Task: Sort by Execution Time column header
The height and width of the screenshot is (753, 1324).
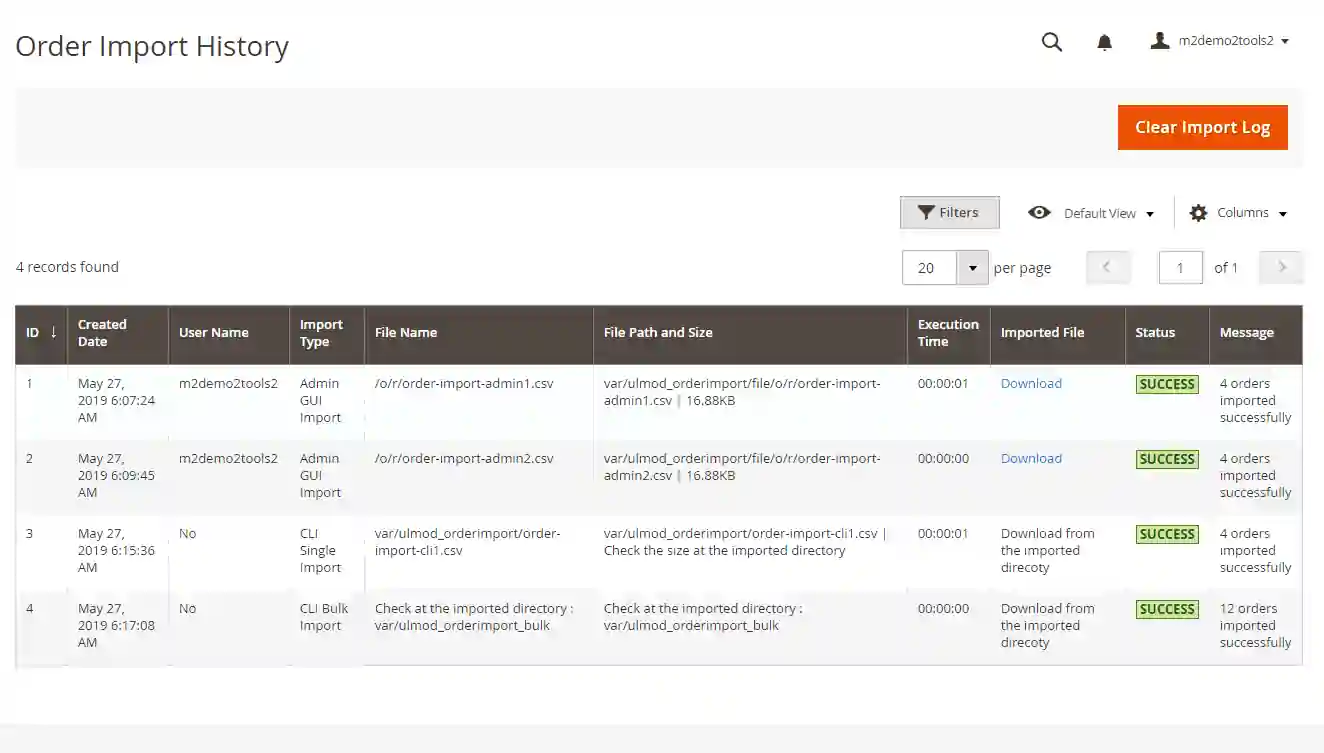Action: point(948,333)
